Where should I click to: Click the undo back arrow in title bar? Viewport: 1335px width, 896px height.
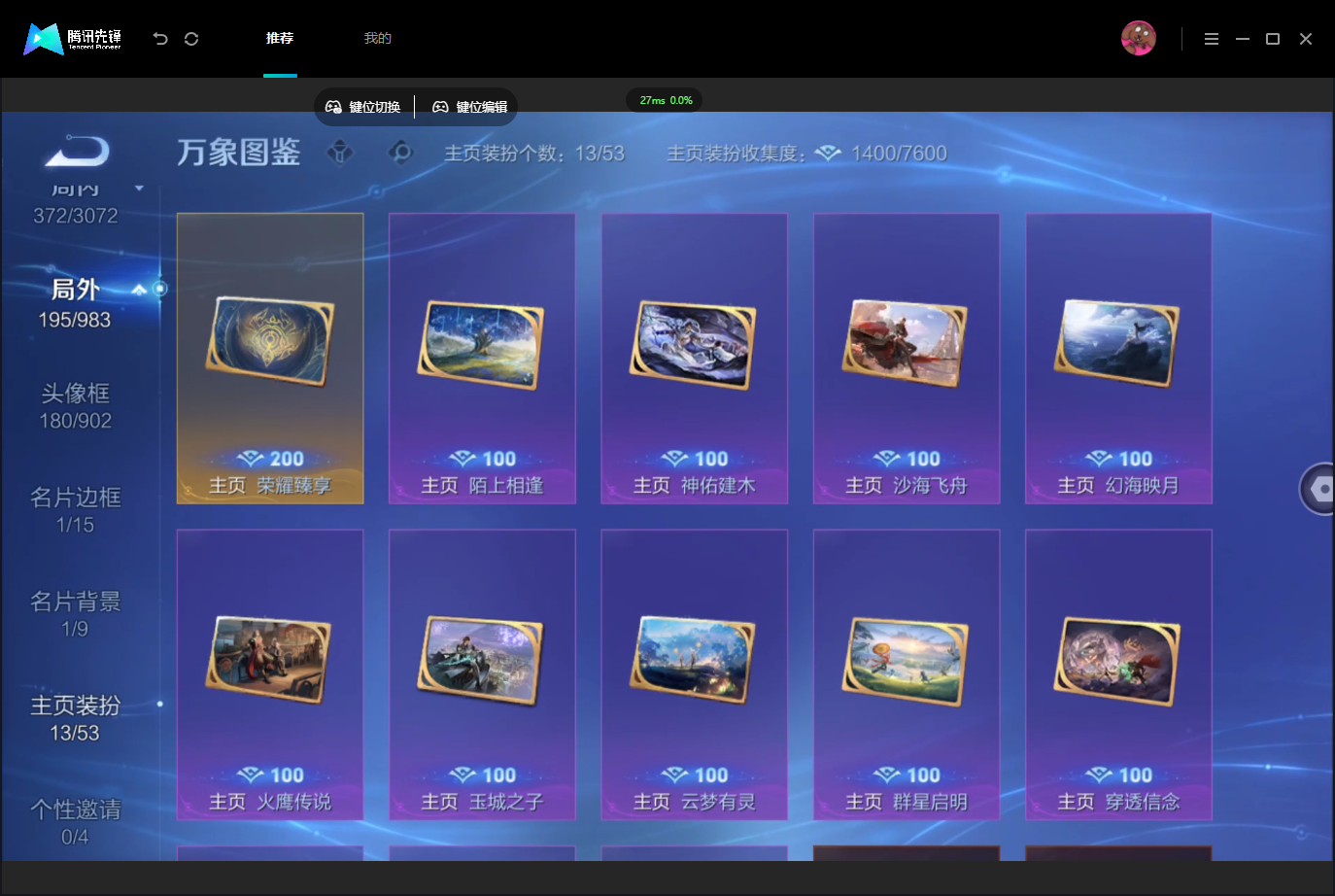coord(160,39)
